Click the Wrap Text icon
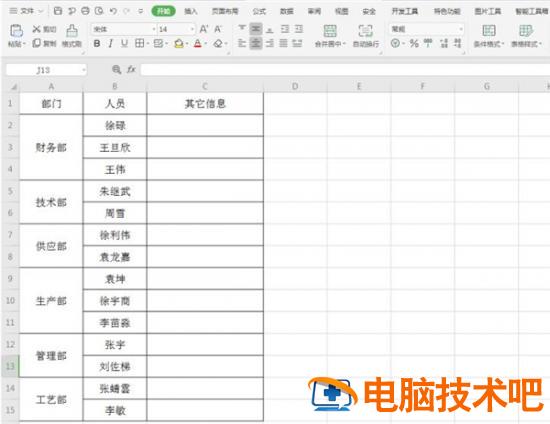The width and height of the screenshot is (550, 424). (365, 31)
